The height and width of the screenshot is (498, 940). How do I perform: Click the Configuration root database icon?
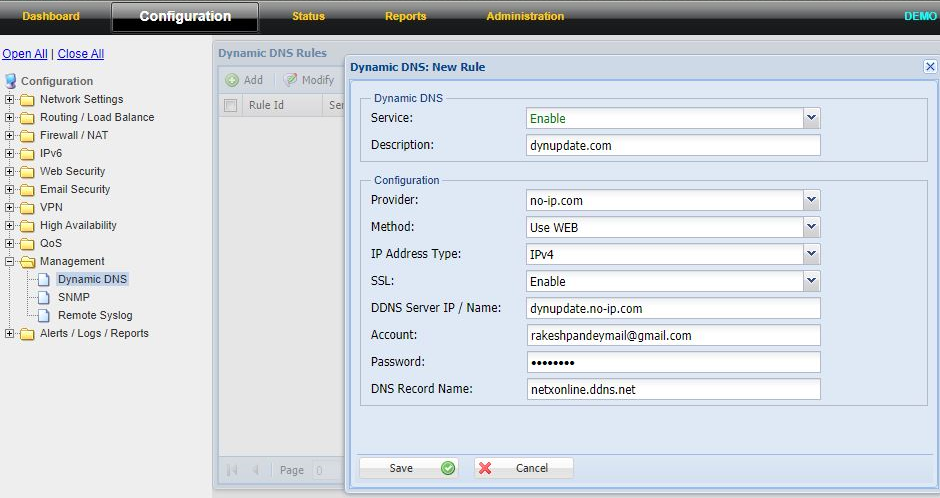(x=11, y=81)
